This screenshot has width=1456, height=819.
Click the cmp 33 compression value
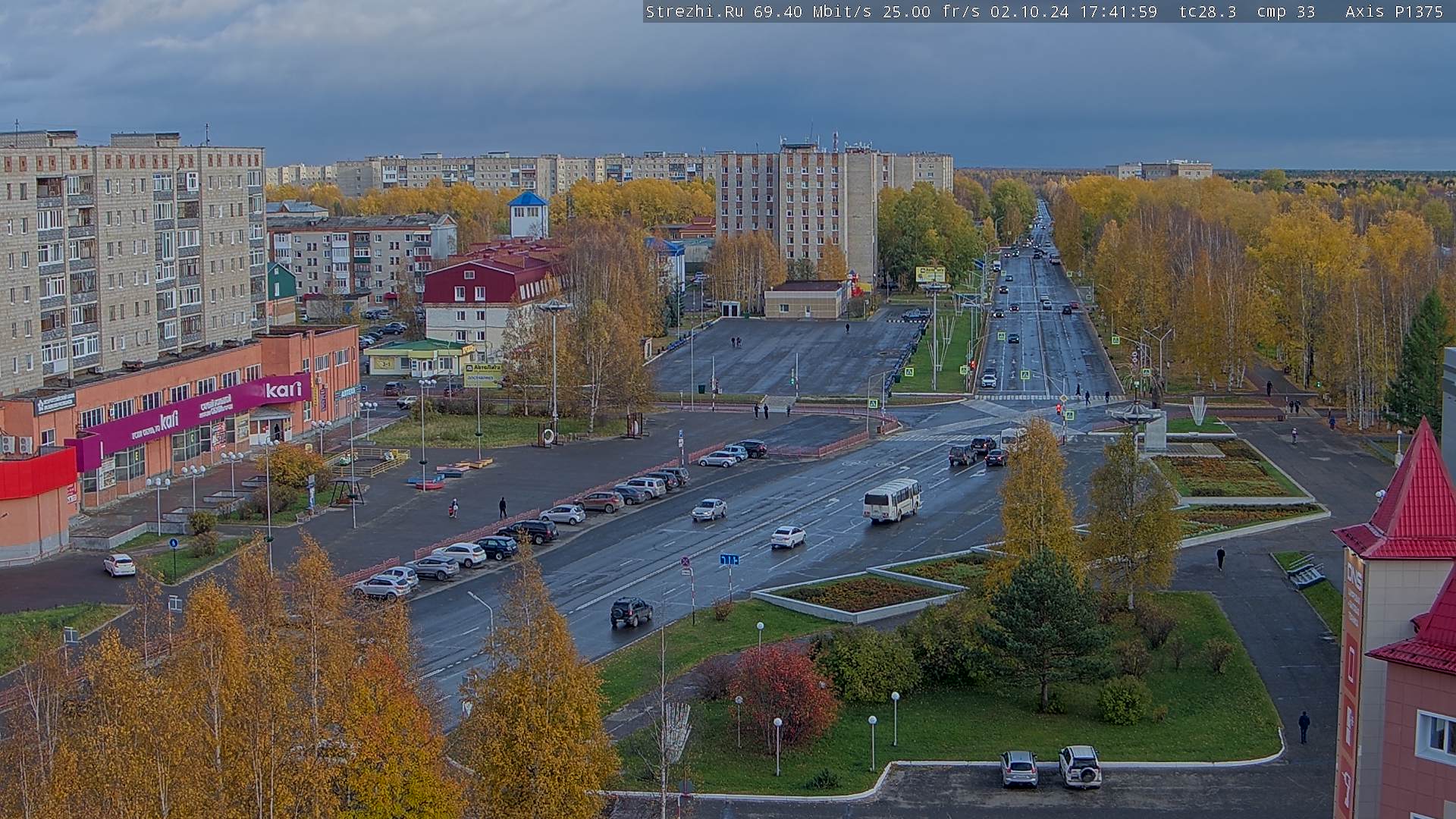click(x=1286, y=11)
